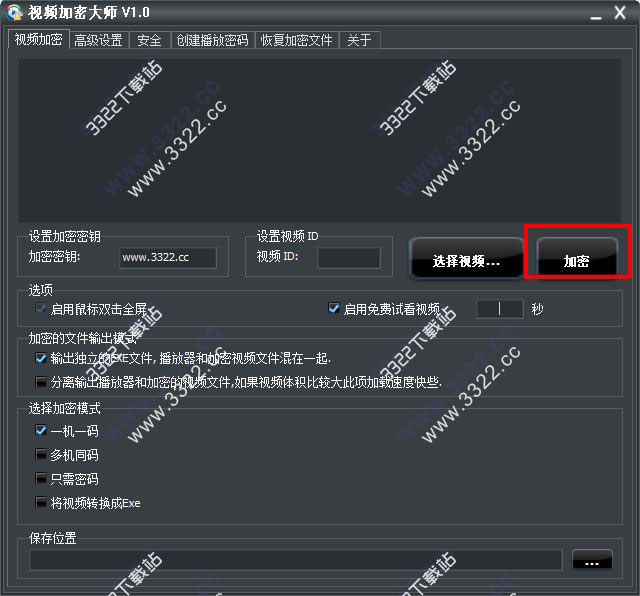Toggle 启用免费试看视频 checkbox

(334, 308)
